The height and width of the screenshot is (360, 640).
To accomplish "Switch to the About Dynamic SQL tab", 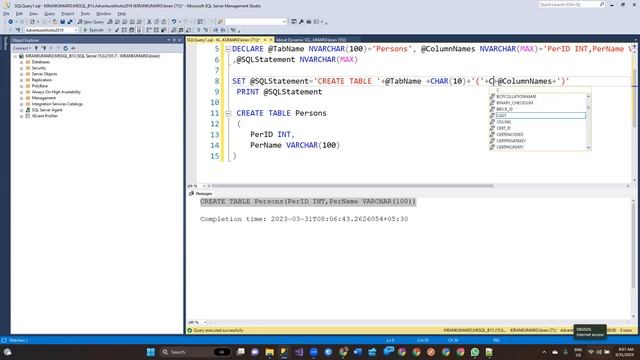I will pyautogui.click(x=311, y=40).
